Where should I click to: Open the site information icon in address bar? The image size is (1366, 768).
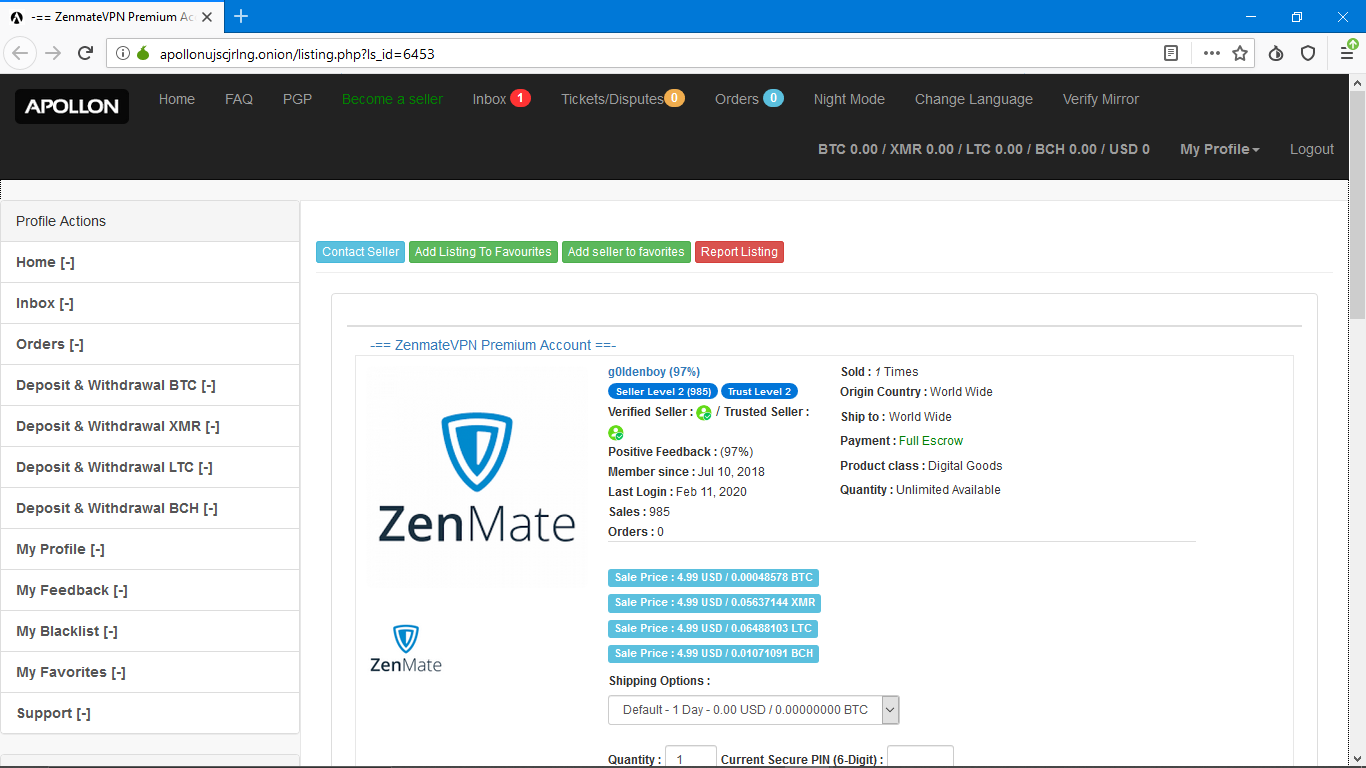123,54
